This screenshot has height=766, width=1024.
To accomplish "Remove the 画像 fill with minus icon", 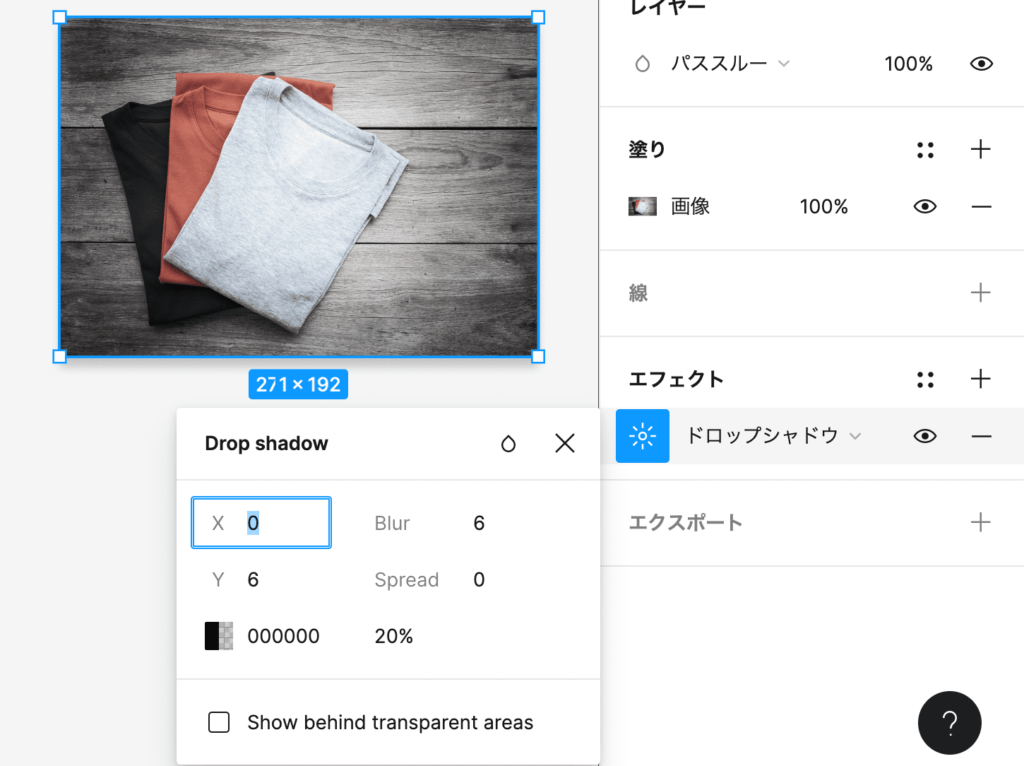I will pyautogui.click(x=981, y=207).
